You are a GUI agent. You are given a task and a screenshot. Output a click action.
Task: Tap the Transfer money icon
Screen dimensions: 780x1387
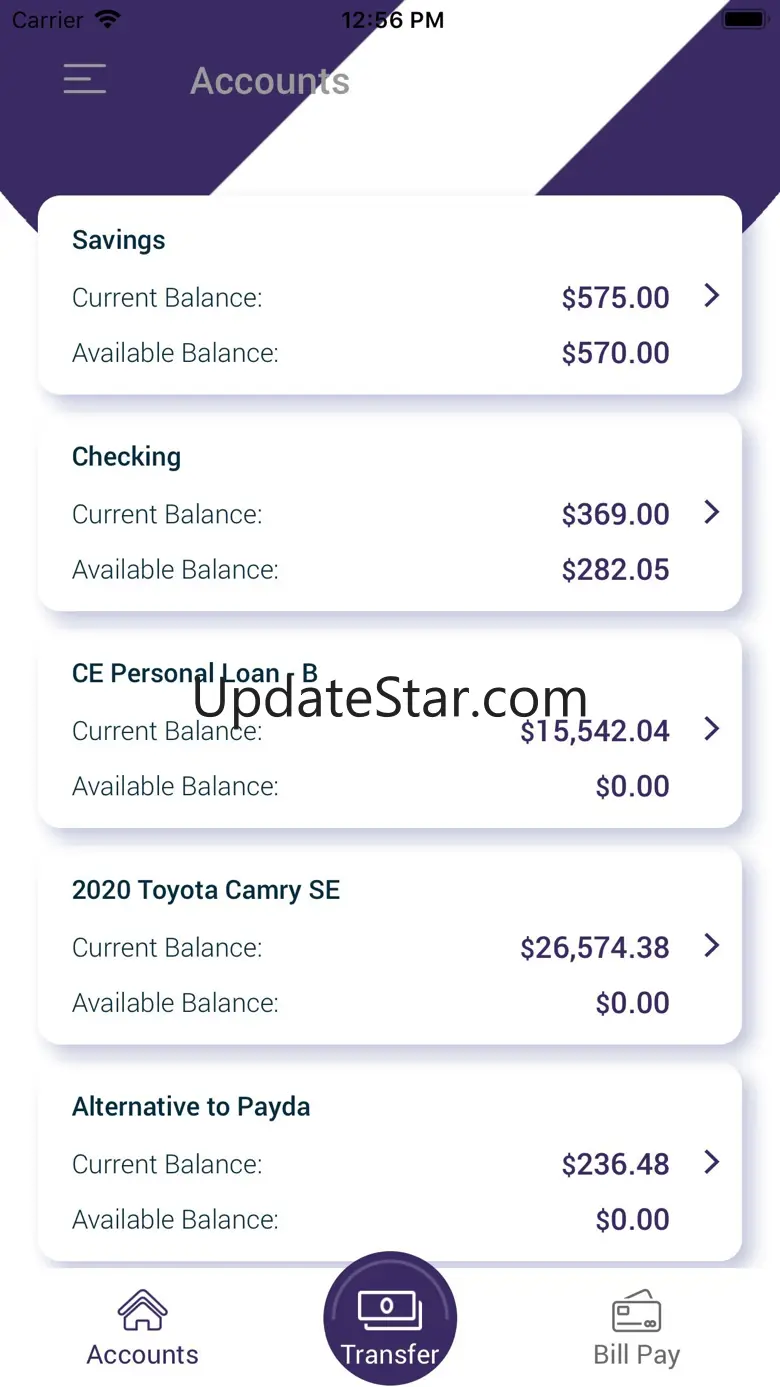click(389, 1309)
